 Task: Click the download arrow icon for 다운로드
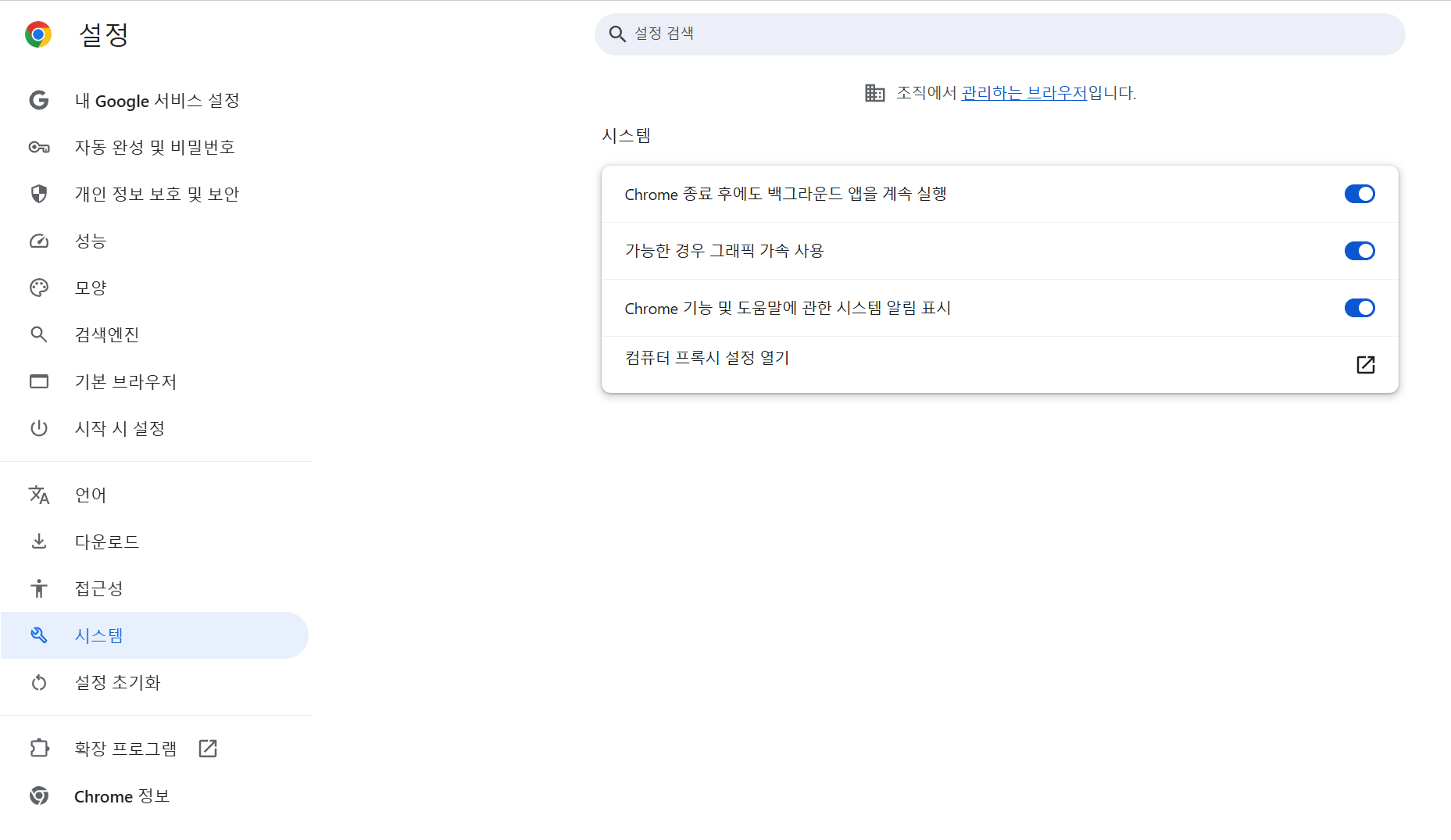tap(39, 542)
